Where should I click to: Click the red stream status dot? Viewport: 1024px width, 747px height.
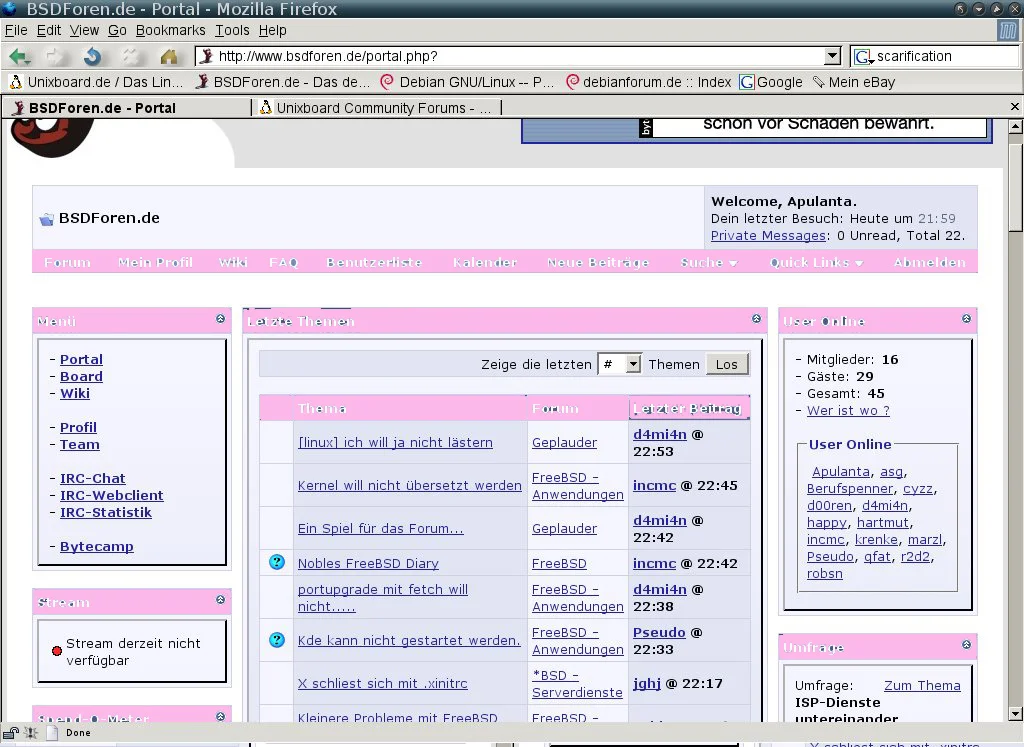57,651
